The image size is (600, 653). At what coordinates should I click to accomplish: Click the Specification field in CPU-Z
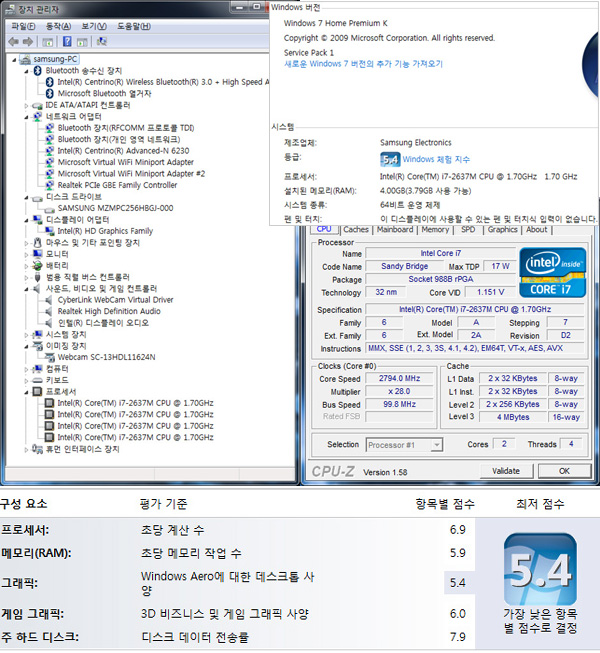pyautogui.click(x=475, y=309)
